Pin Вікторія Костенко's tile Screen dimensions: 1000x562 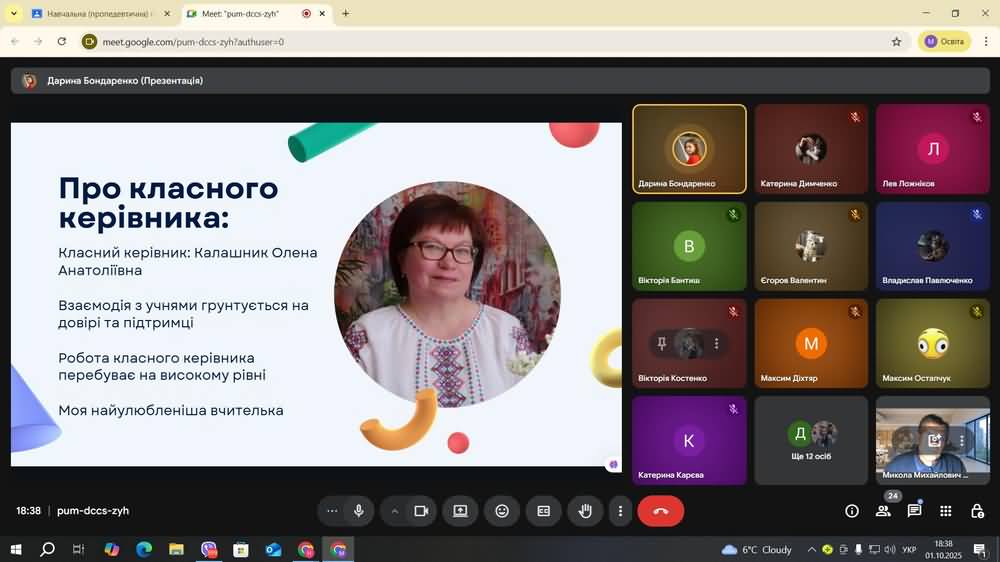(662, 344)
